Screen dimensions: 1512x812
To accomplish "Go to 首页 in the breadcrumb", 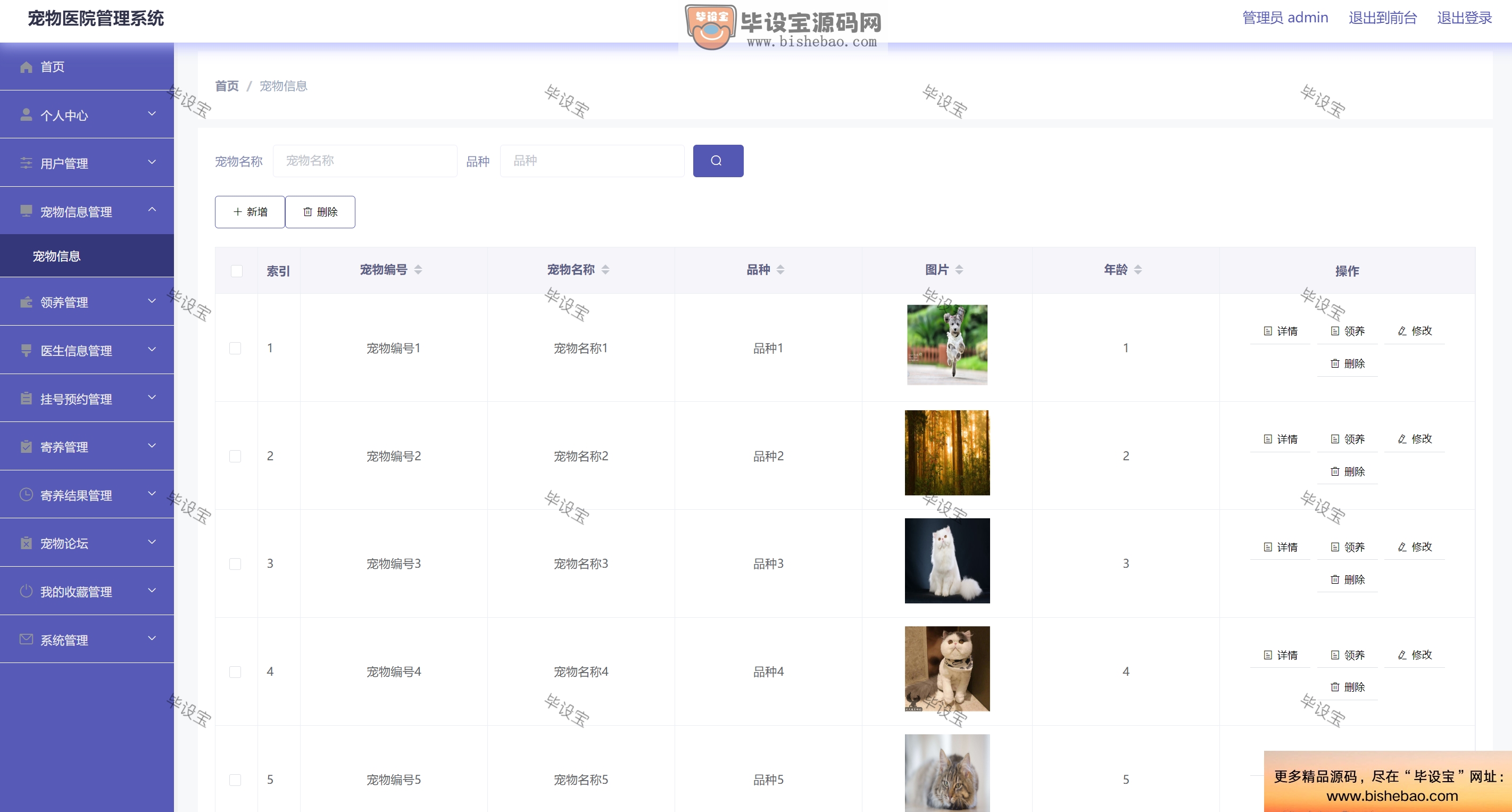I will point(227,86).
